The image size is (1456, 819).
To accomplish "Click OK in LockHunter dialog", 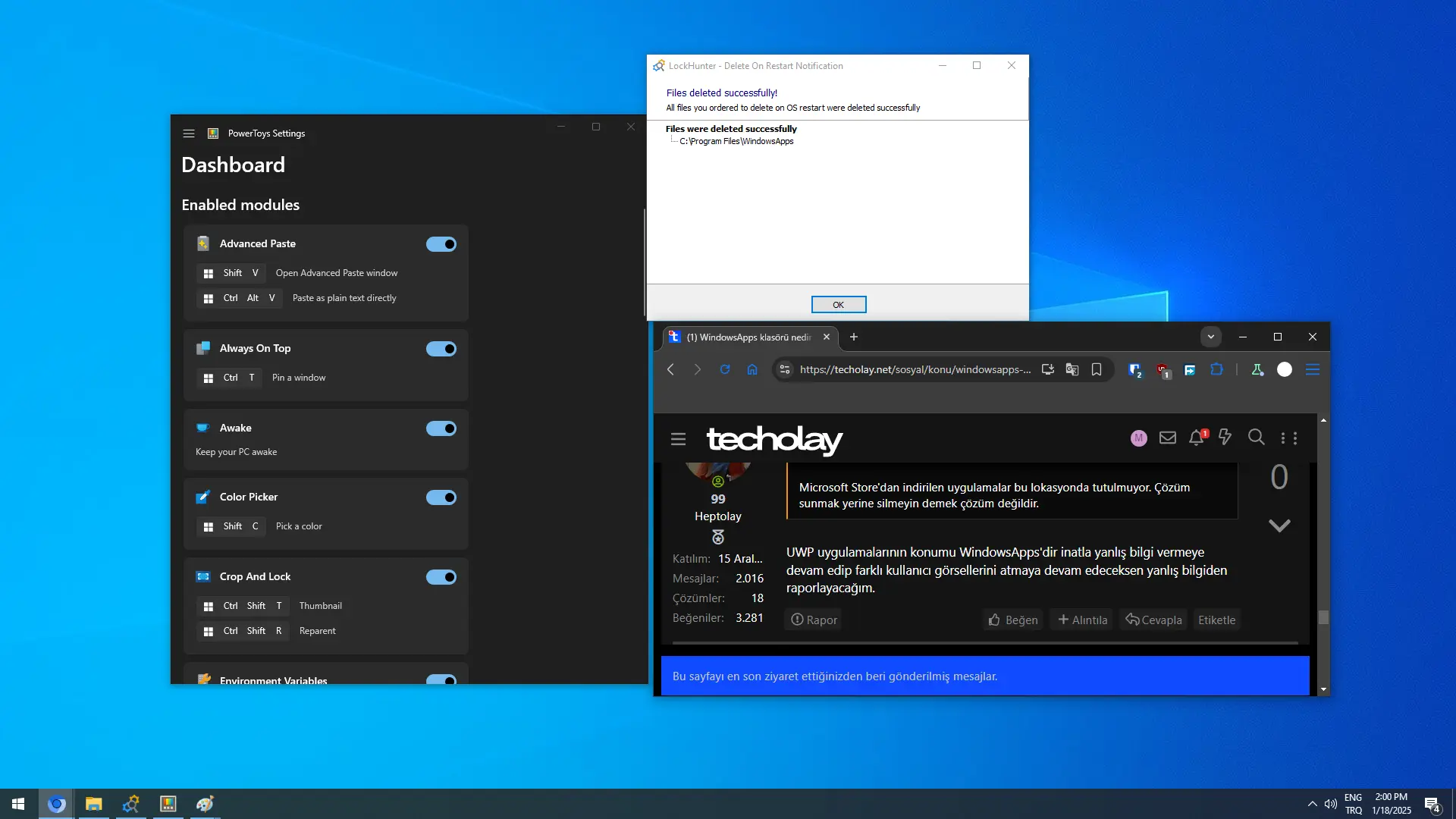I will point(838,304).
